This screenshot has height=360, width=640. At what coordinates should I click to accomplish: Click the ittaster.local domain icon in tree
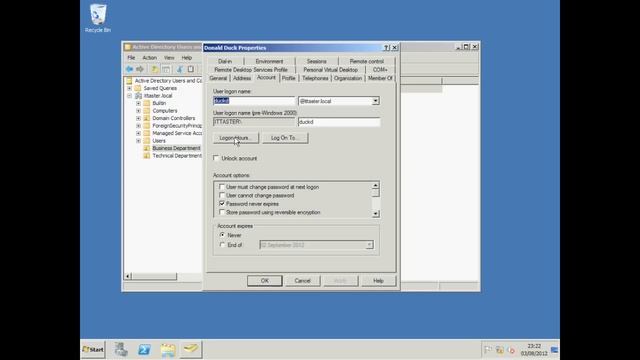[138, 96]
